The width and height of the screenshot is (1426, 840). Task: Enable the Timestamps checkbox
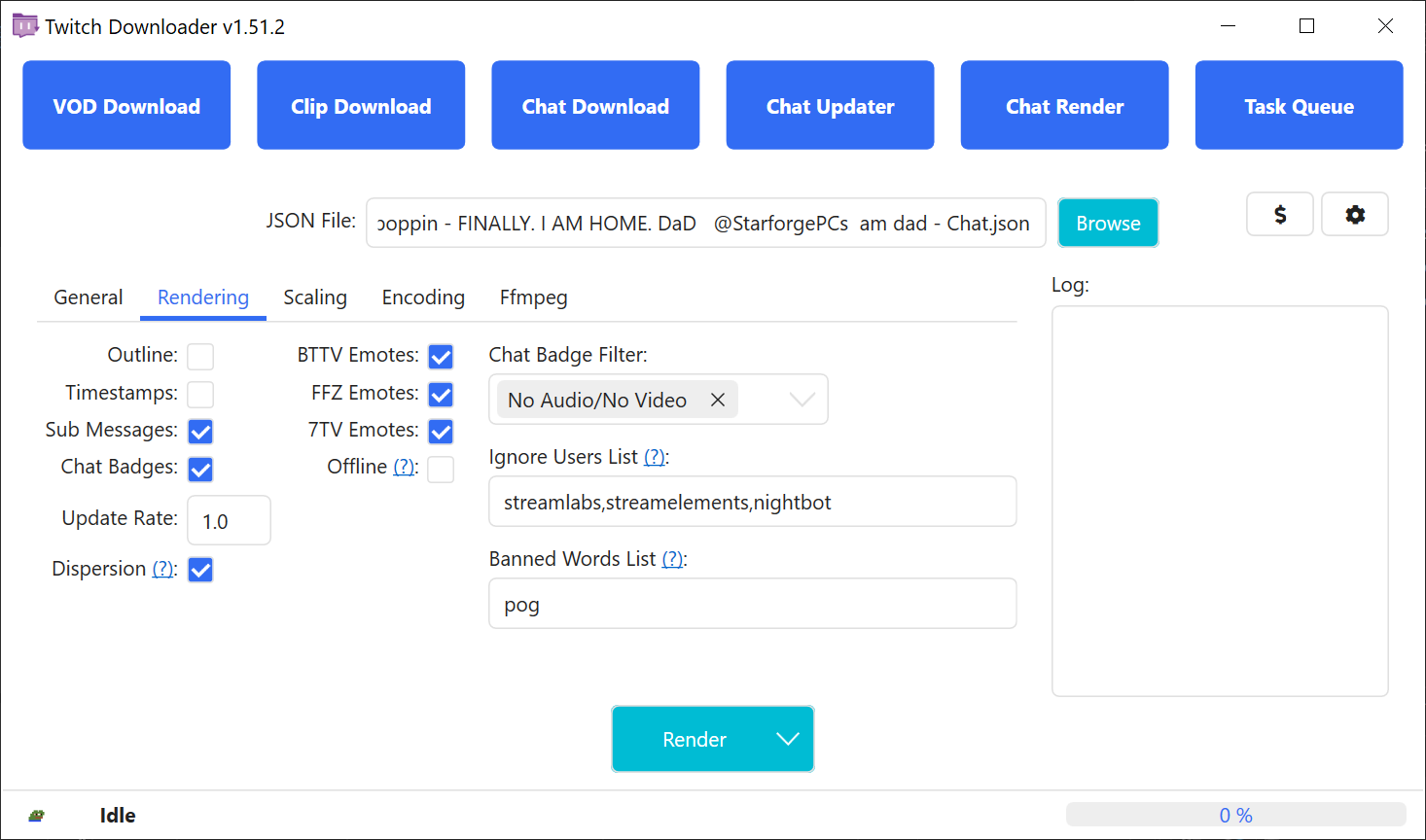(x=200, y=394)
